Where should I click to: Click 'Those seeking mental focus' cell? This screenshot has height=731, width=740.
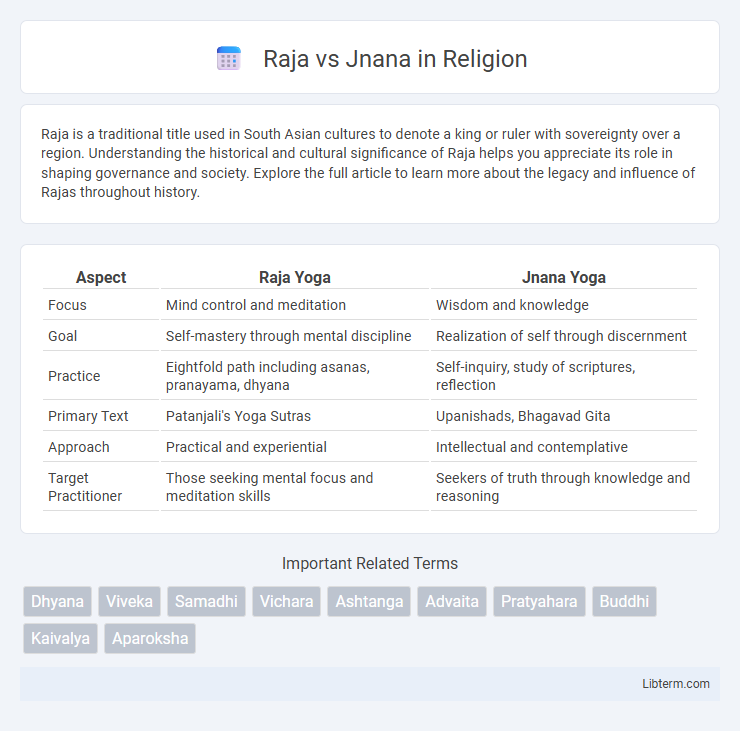click(x=295, y=487)
